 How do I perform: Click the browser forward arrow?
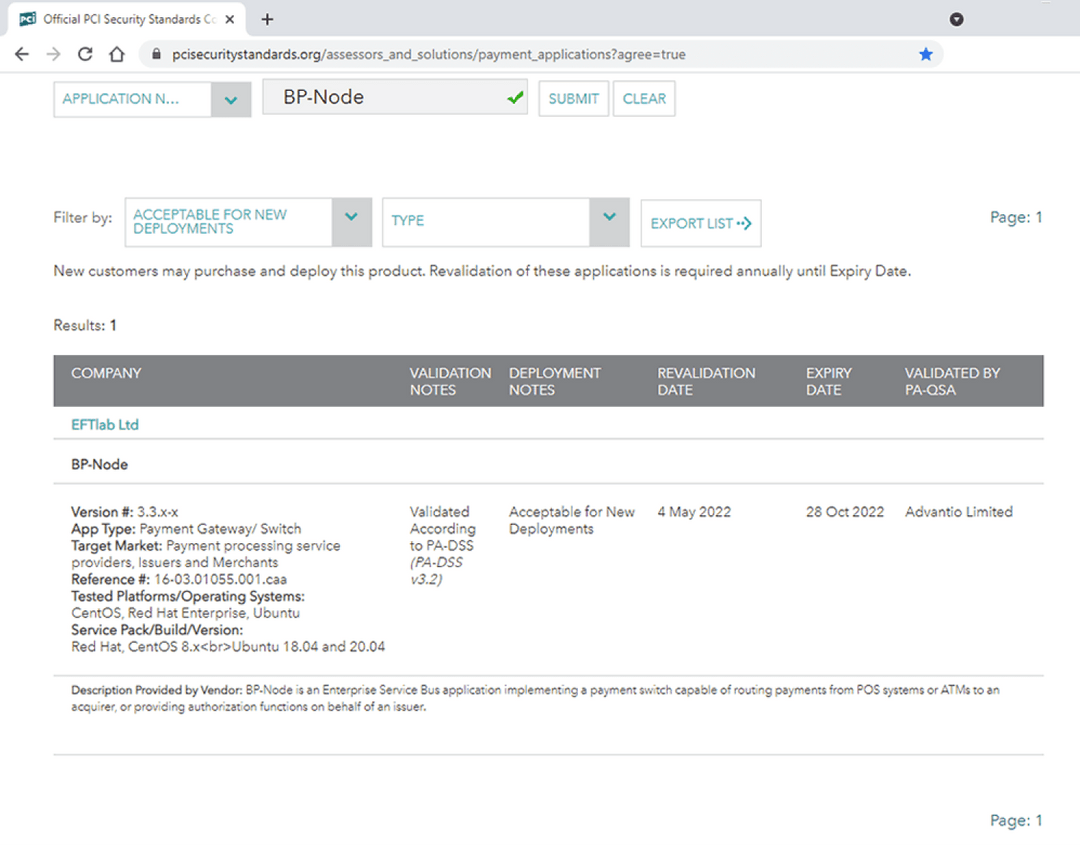(x=54, y=54)
